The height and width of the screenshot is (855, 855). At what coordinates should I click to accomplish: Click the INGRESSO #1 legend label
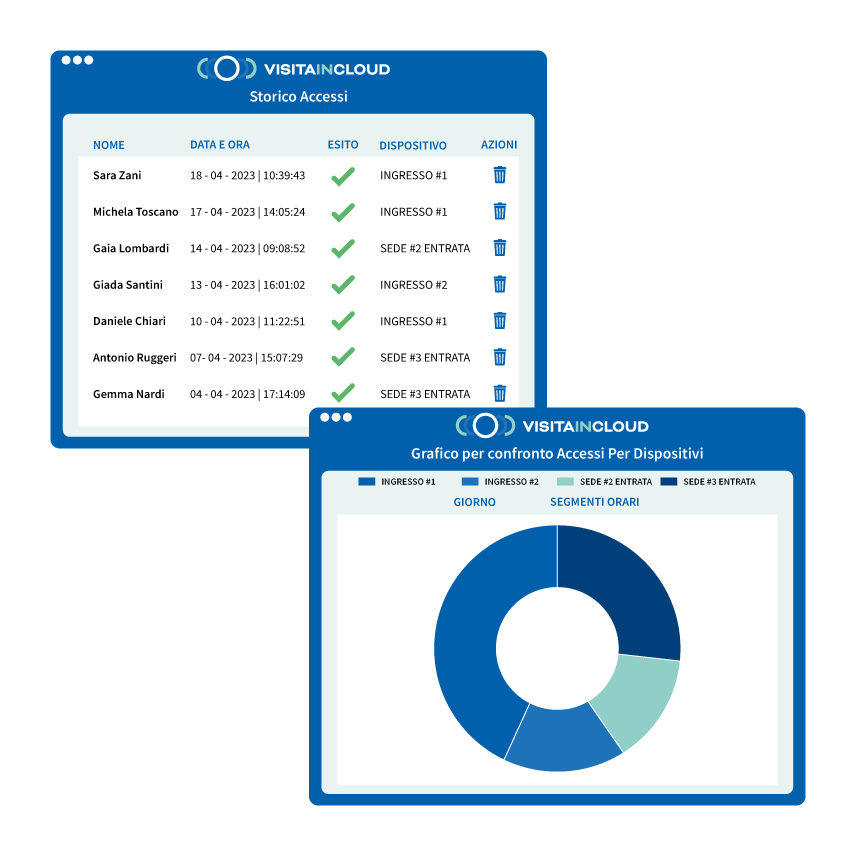coord(408,481)
